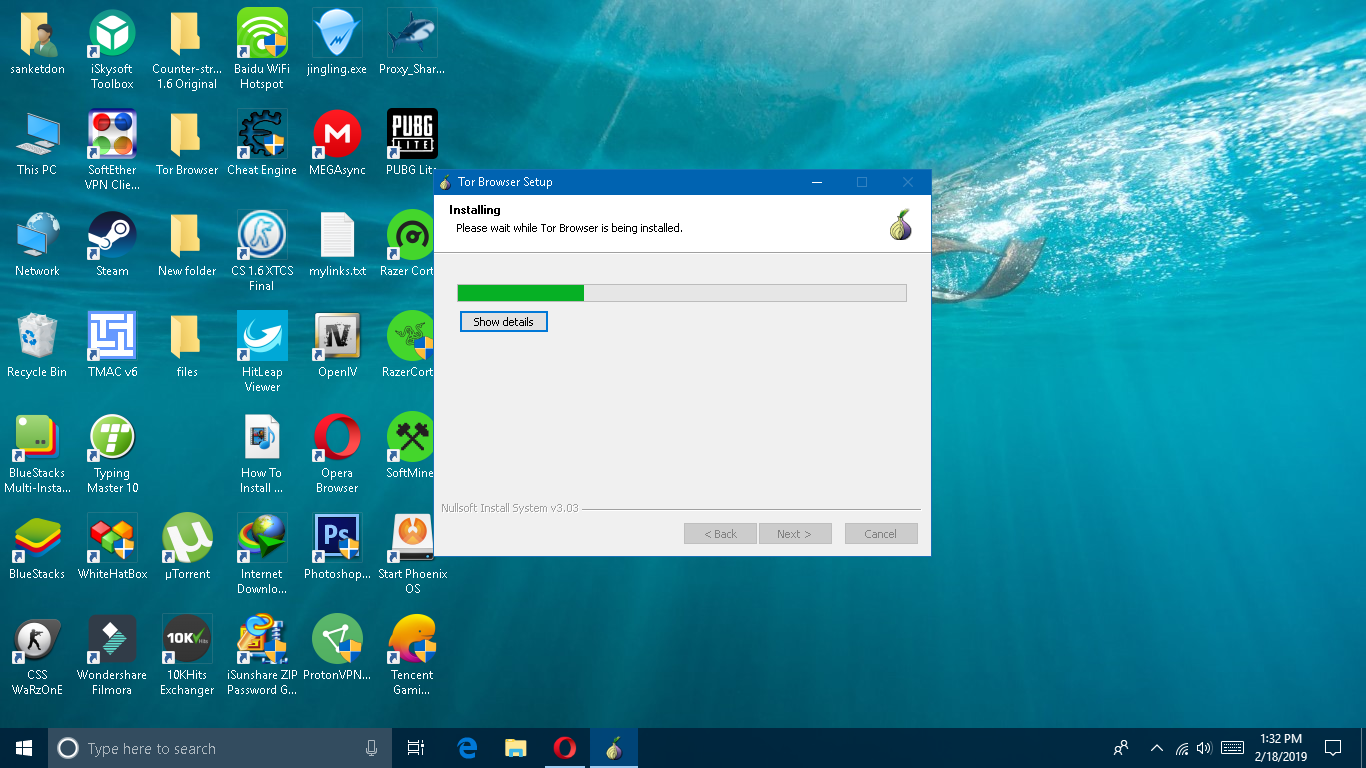
Task: Click the disabled Next button
Action: (795, 534)
